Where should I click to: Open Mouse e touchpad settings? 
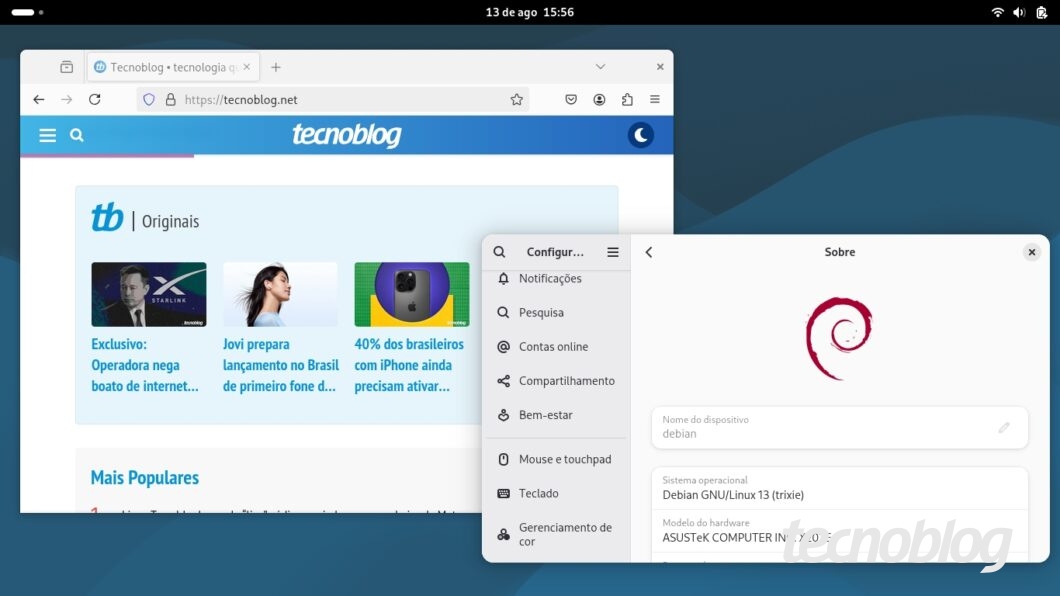(x=564, y=459)
